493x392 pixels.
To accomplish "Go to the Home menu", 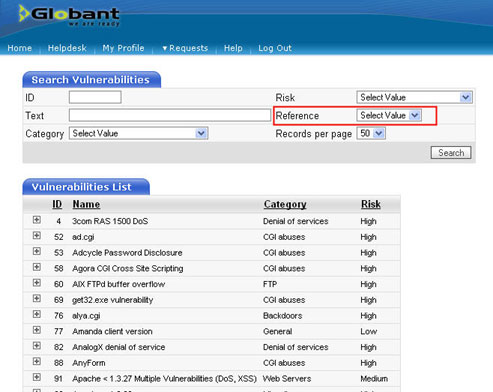I will click(20, 48).
